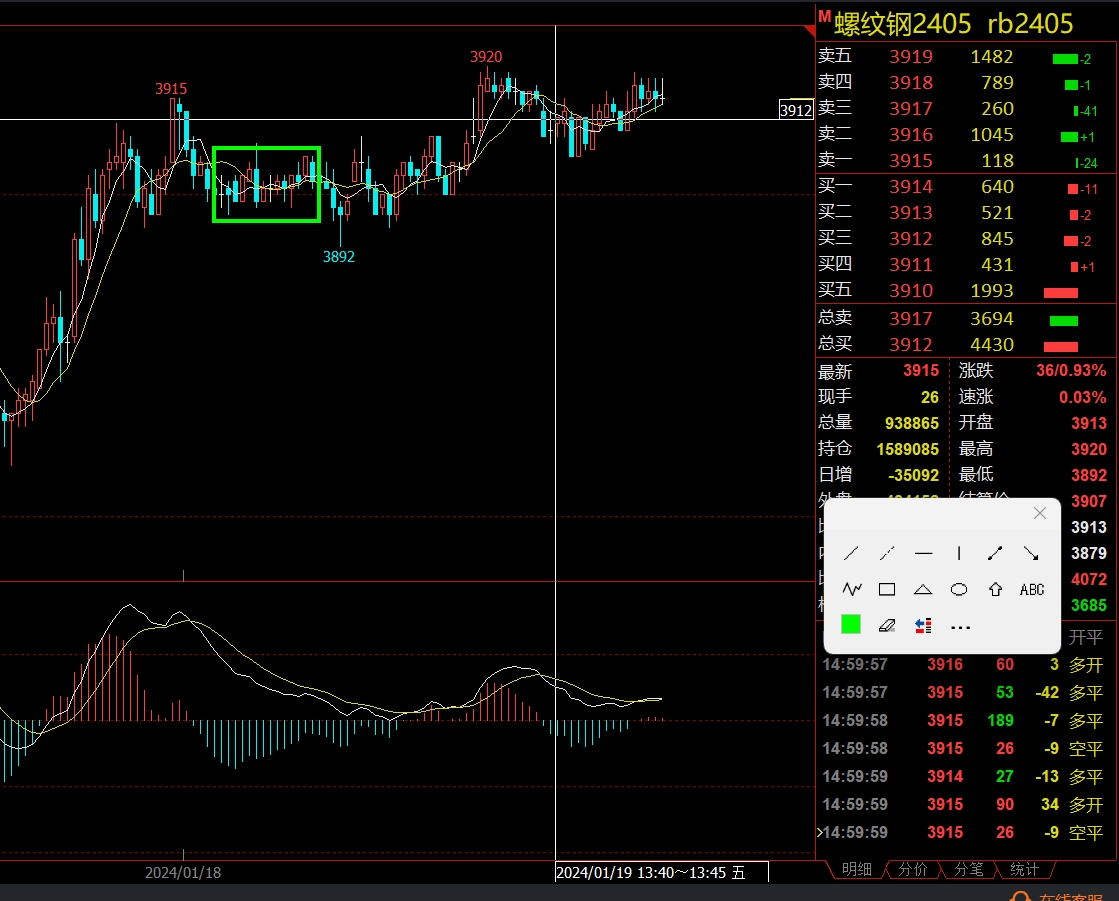Click the 3892 low label on the chart
This screenshot has width=1119, height=901.
(338, 257)
